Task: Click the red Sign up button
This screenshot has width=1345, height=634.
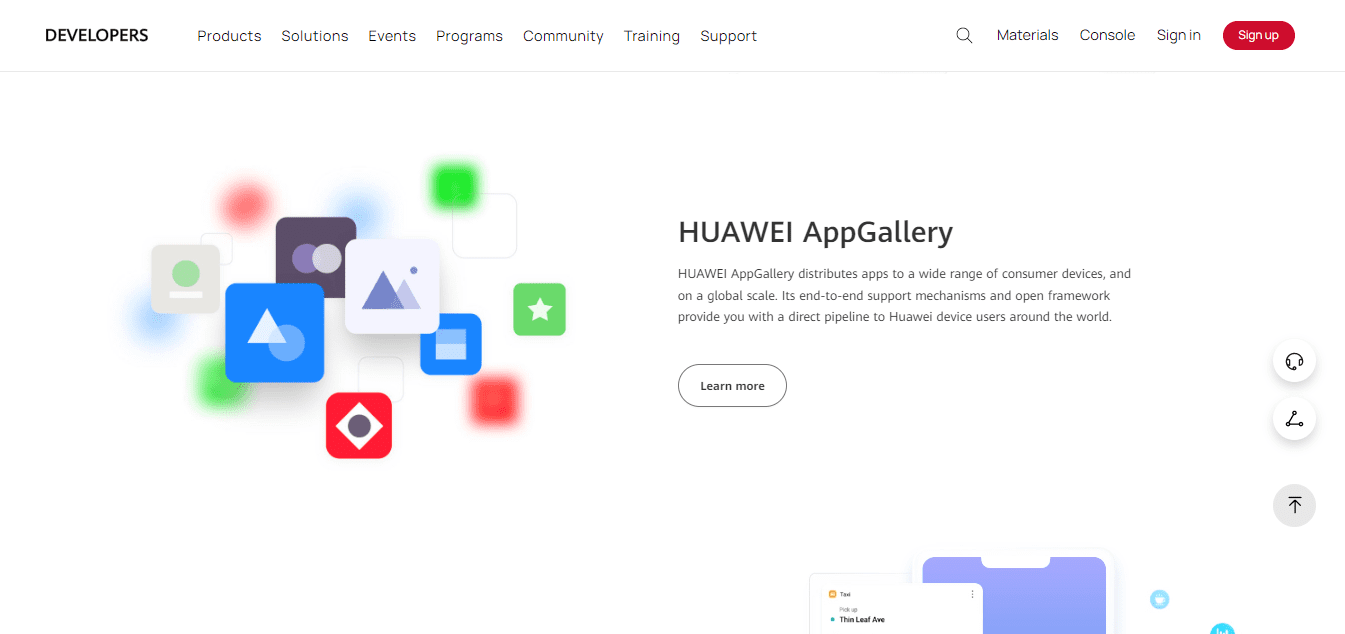Action: [1258, 35]
